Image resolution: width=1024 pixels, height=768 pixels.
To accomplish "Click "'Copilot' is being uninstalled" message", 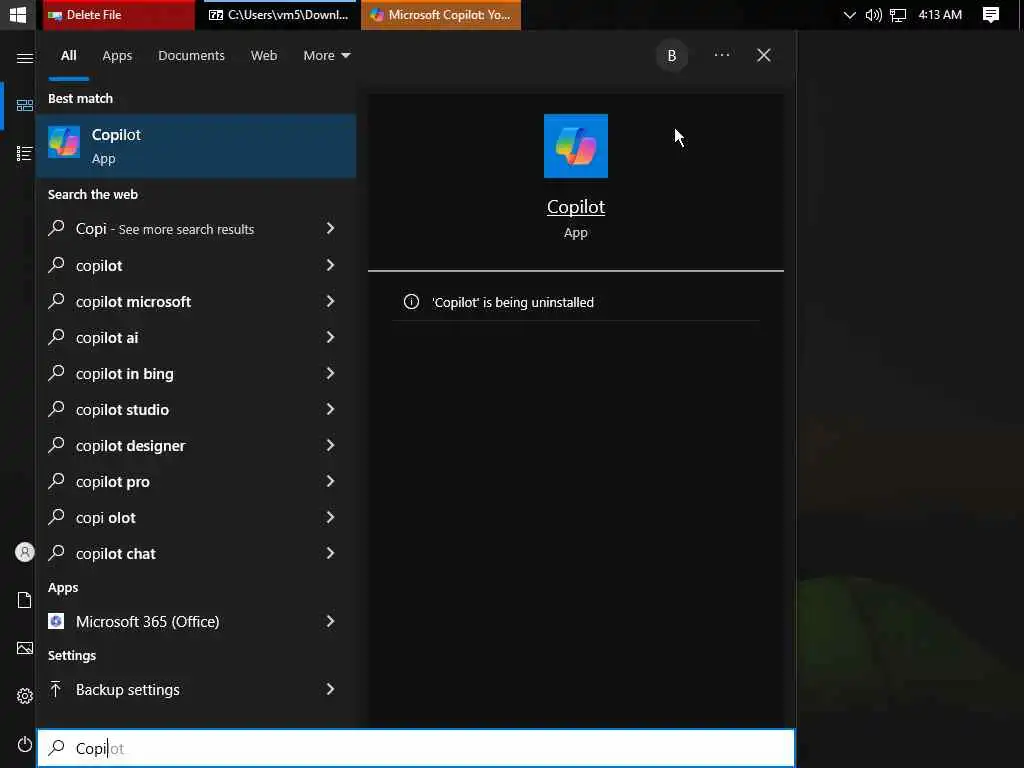I will click(x=513, y=302).
